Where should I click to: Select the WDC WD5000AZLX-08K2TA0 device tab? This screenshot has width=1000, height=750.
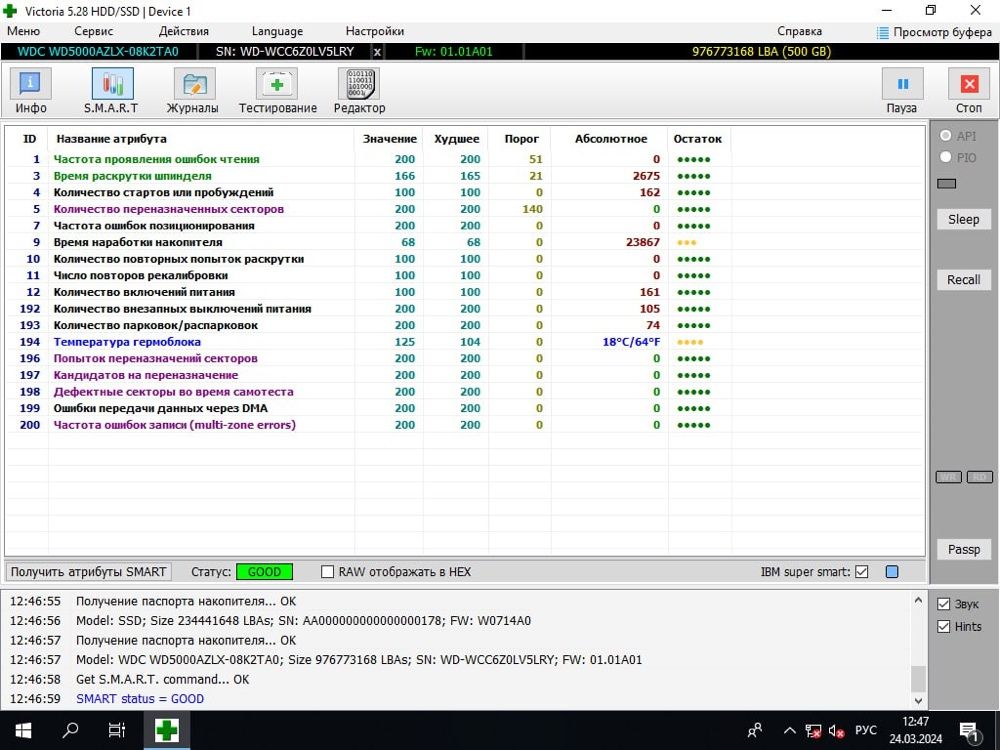tap(98, 52)
